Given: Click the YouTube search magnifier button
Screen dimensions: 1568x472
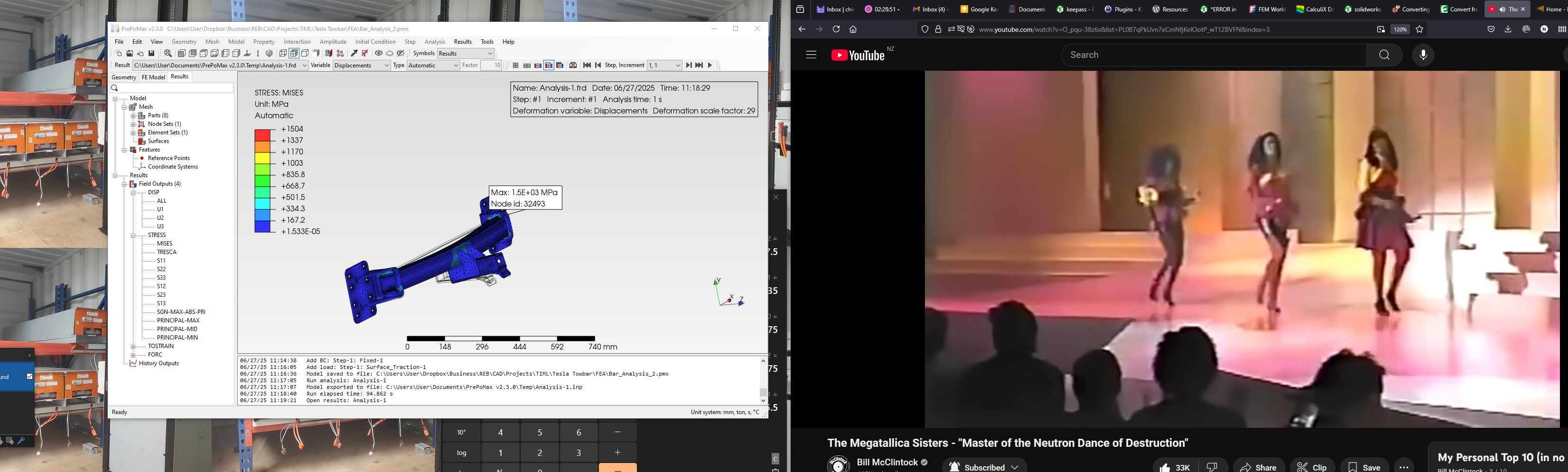Looking at the screenshot, I should [x=1384, y=55].
